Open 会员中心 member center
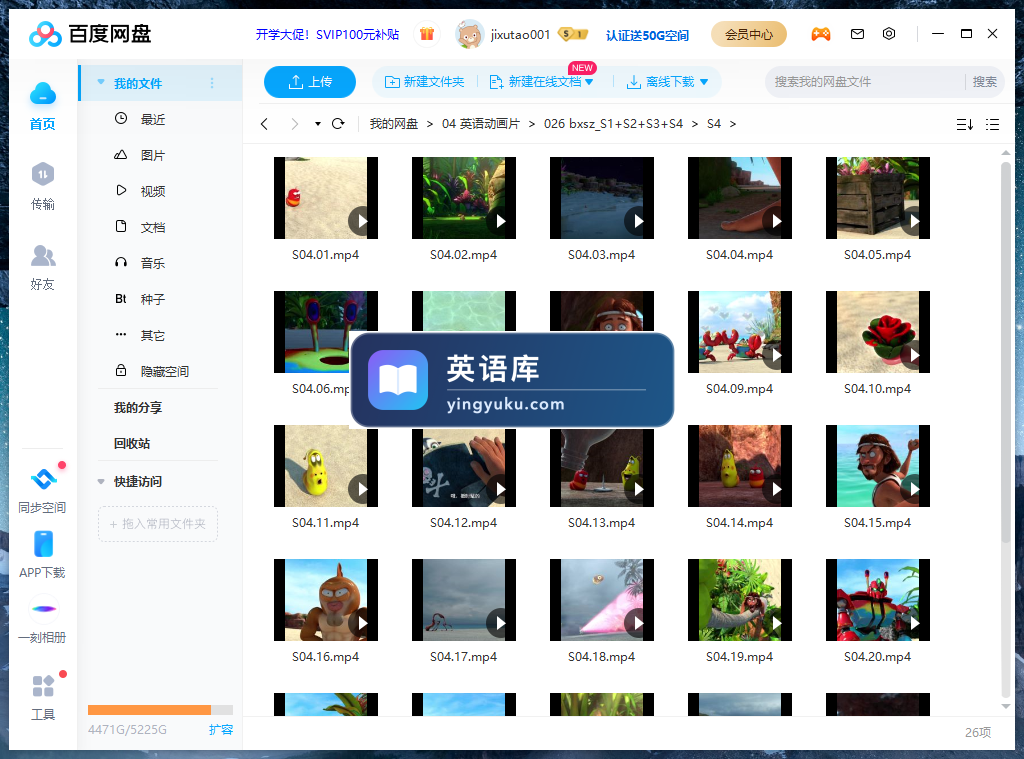Screen dimensions: 1024x759 [748, 34]
